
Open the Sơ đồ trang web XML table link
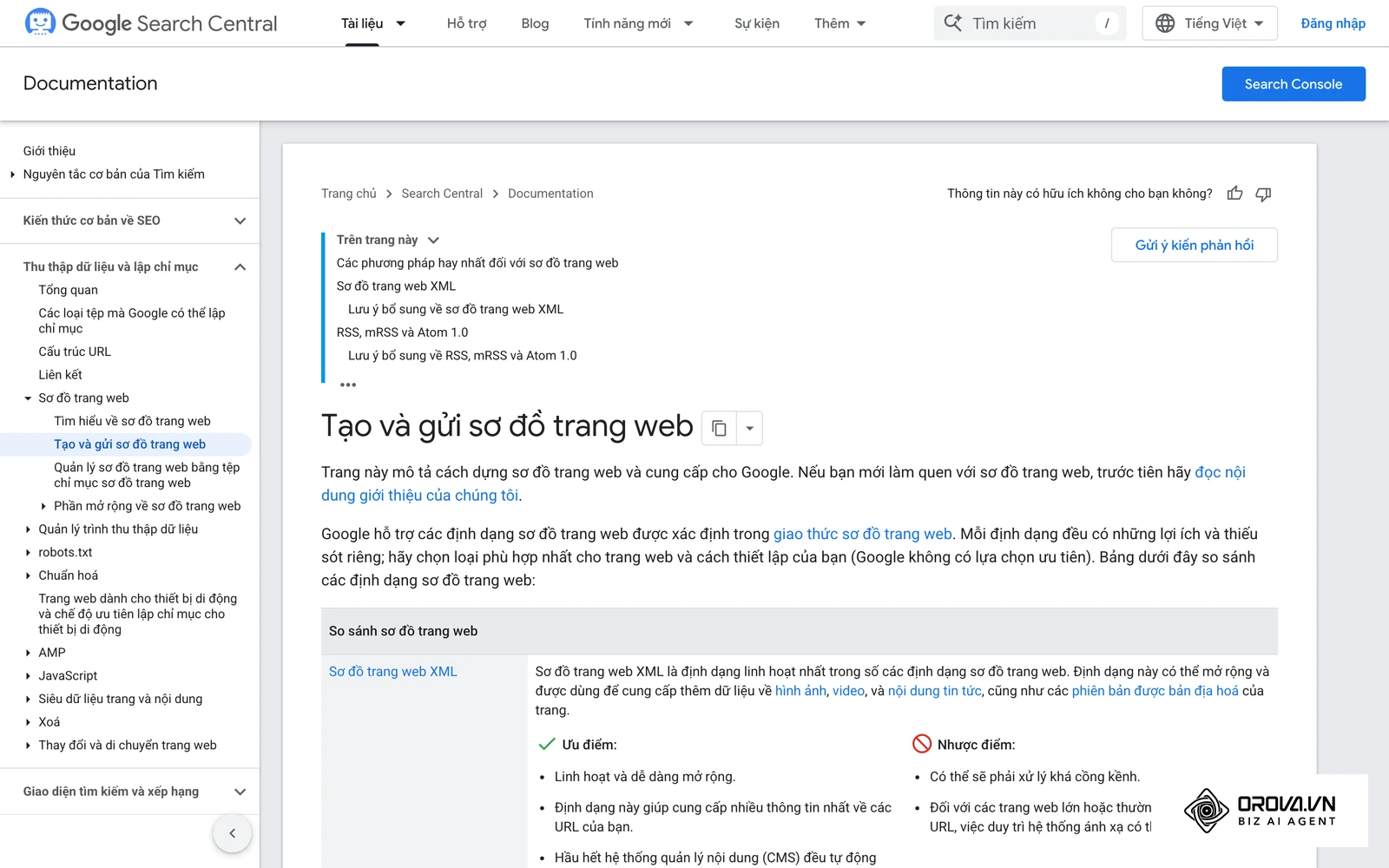pos(392,672)
